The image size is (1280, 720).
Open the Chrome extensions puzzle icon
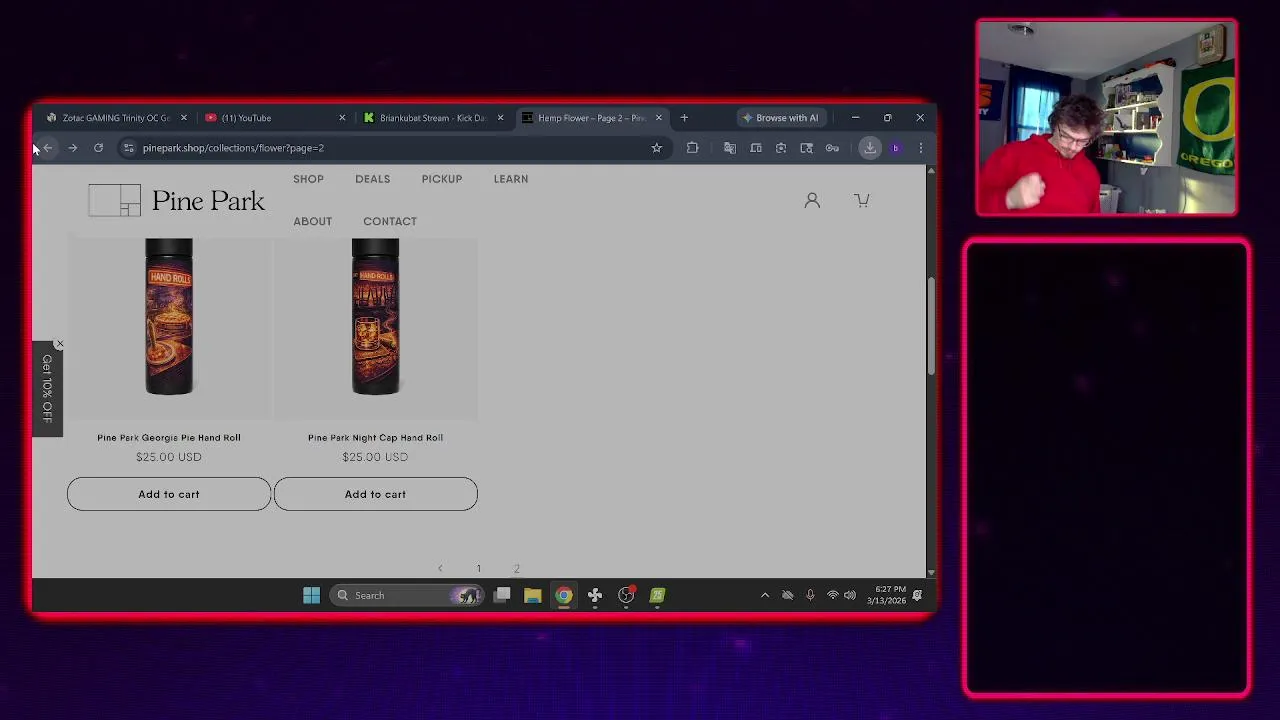tap(692, 148)
